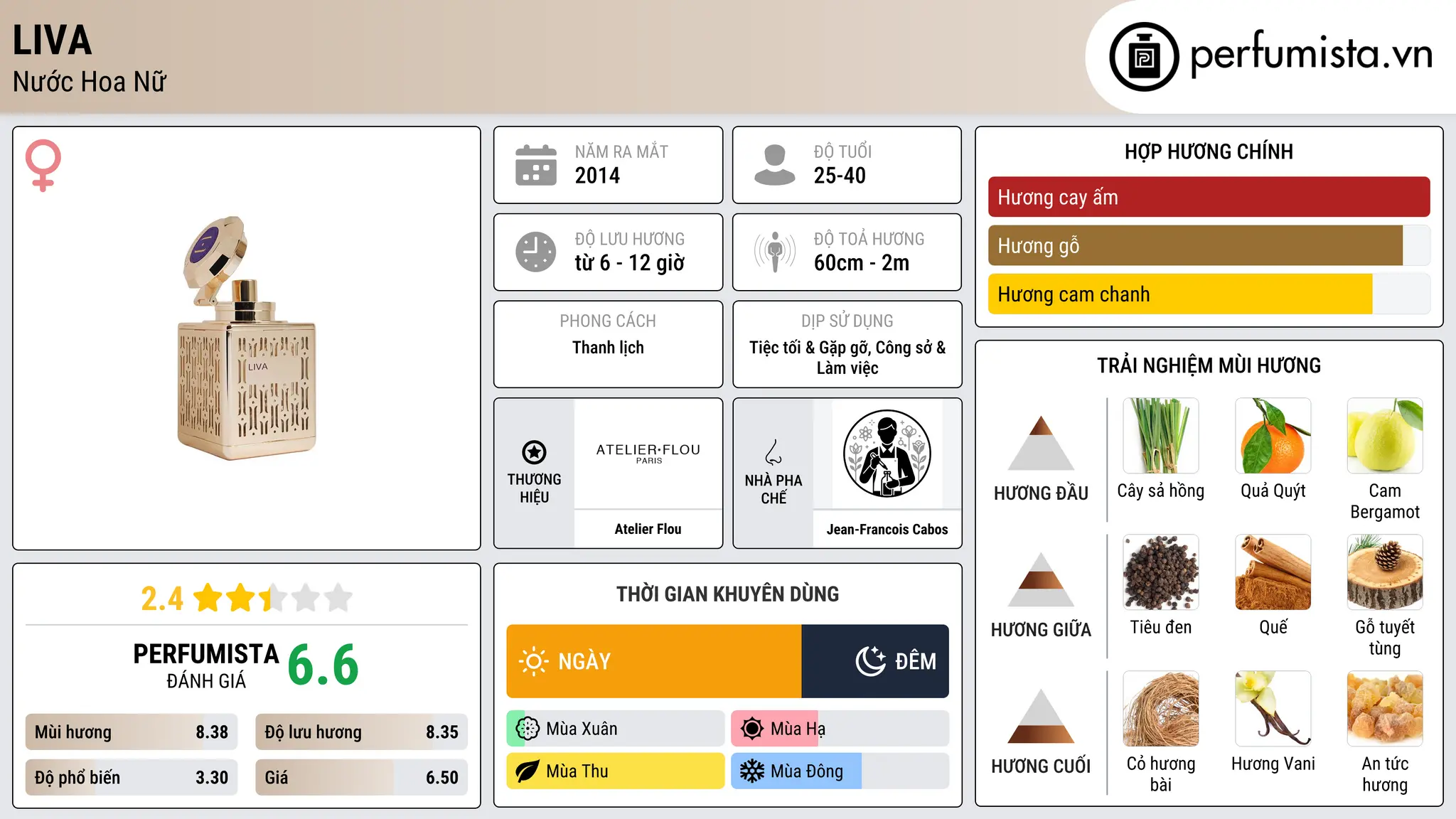Viewport: 1456px width, 819px height.
Task: Click the launch year 2014
Action: tap(597, 176)
